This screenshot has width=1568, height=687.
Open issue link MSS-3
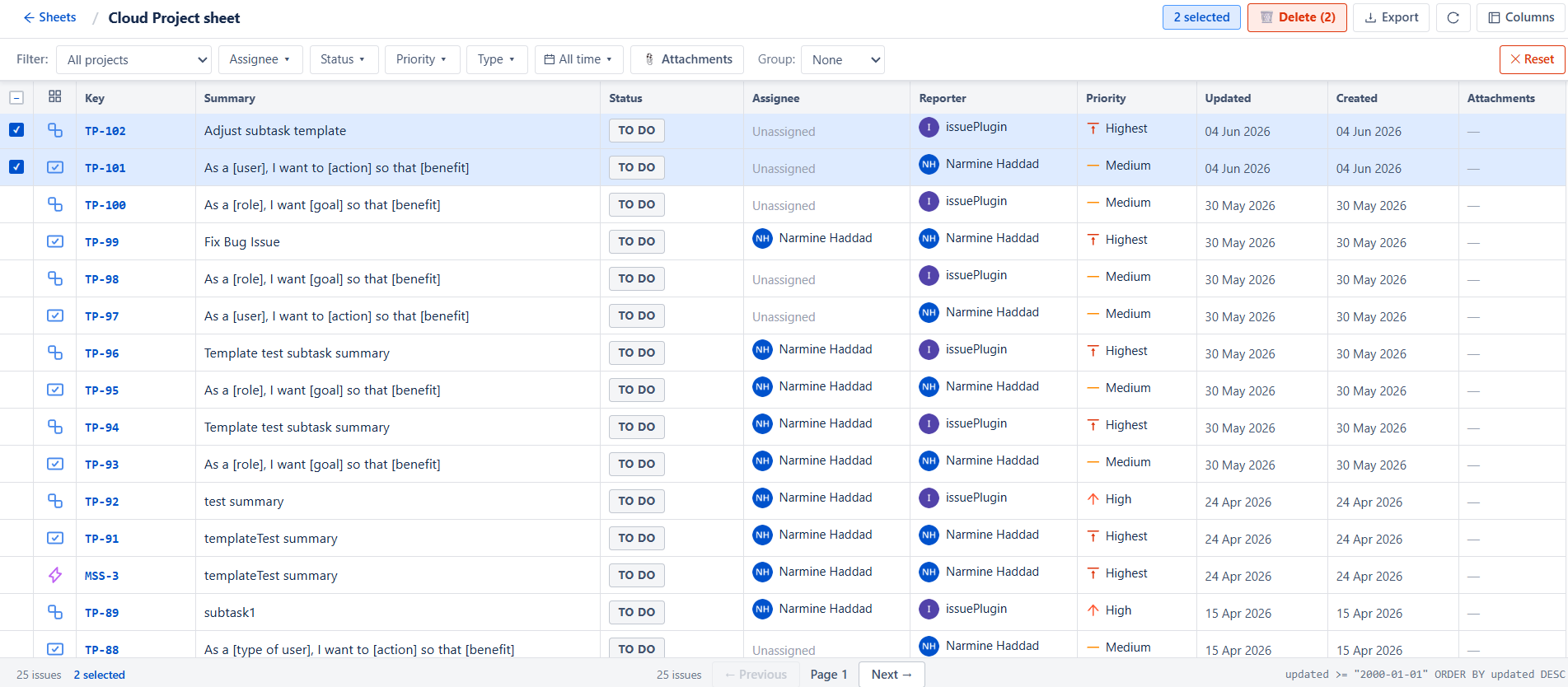pyautogui.click(x=102, y=576)
